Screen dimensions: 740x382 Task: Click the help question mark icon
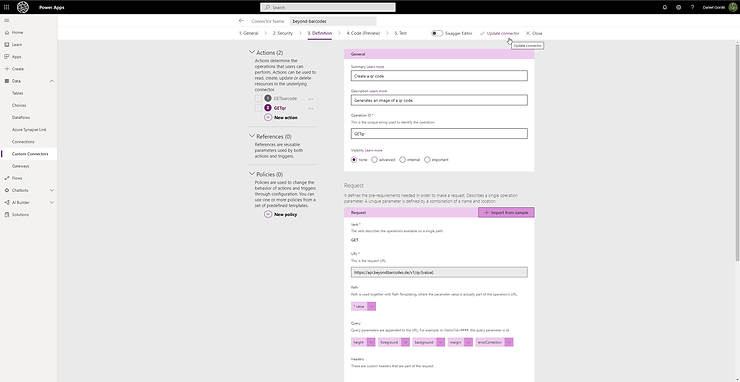point(692,7)
